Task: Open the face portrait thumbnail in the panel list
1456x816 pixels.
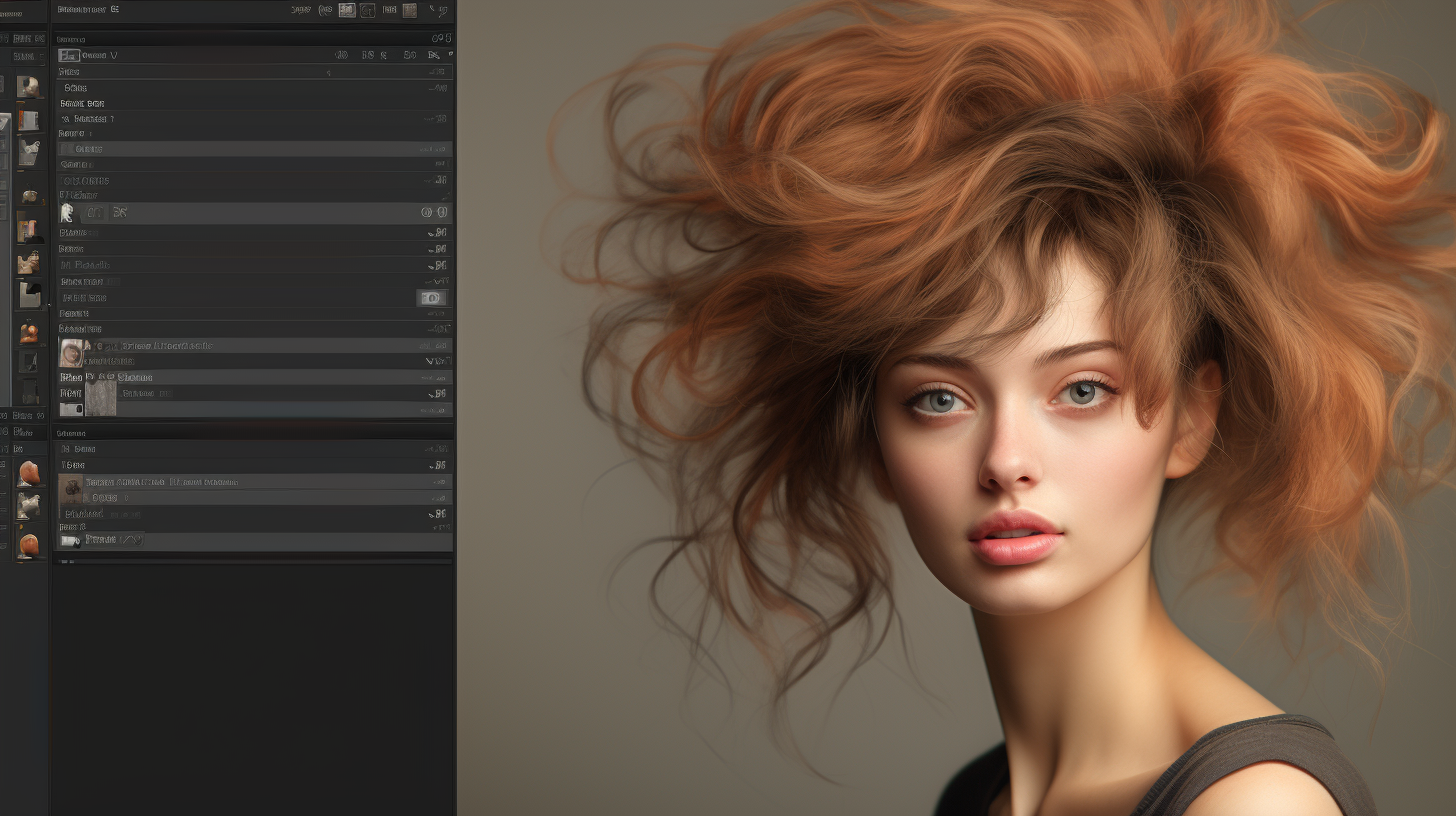Action: point(71,353)
